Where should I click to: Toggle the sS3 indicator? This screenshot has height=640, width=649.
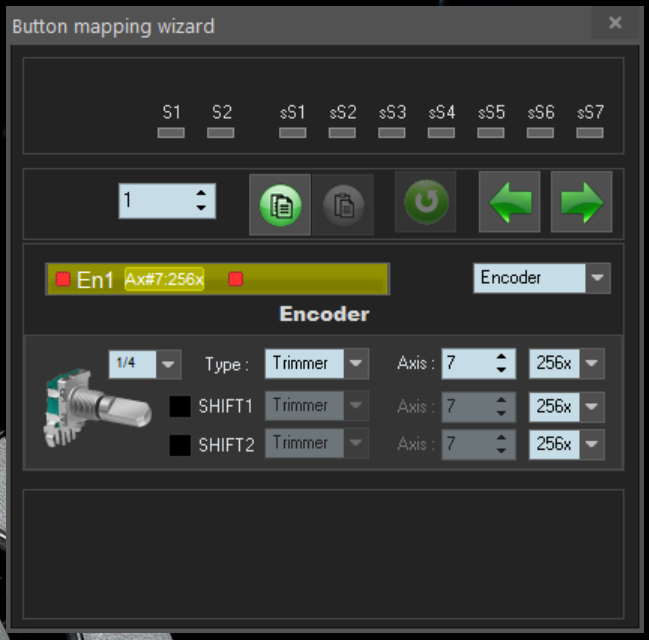click(x=392, y=133)
